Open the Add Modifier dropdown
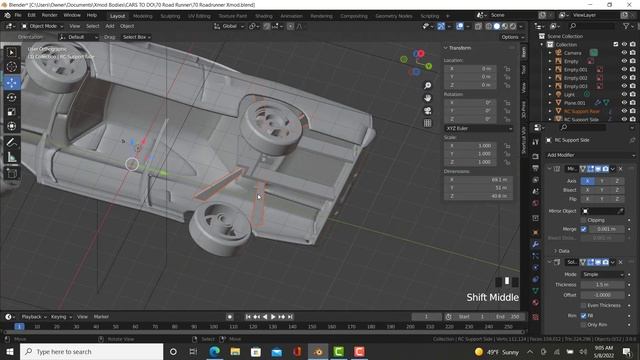640x360 pixels. [x=591, y=155]
